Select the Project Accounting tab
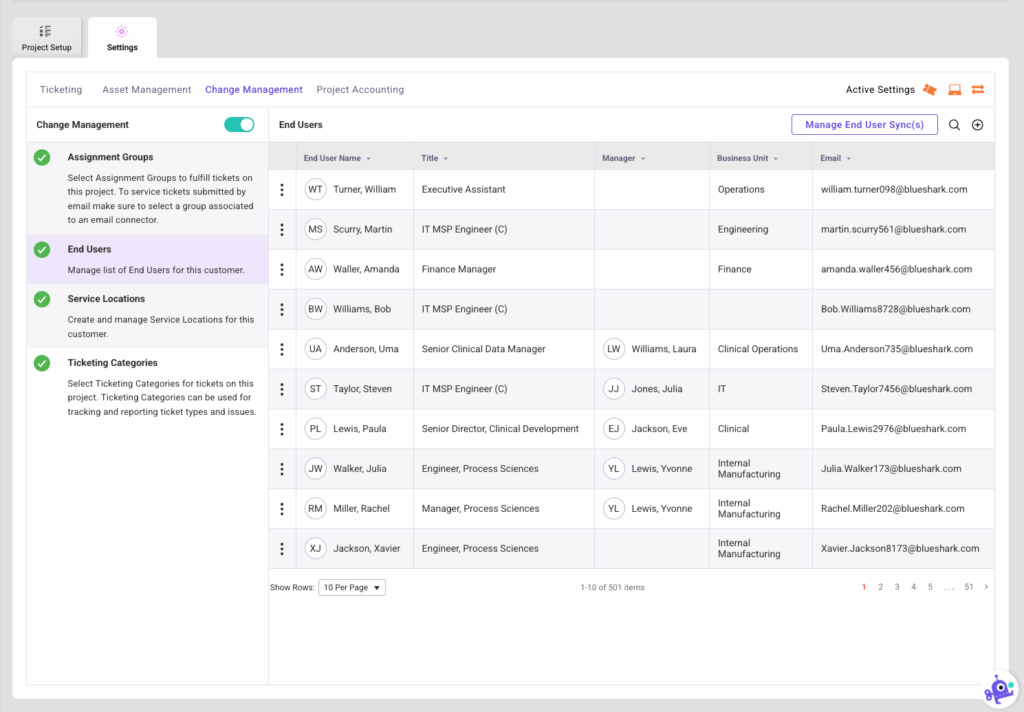The width and height of the screenshot is (1024, 712). tap(360, 90)
